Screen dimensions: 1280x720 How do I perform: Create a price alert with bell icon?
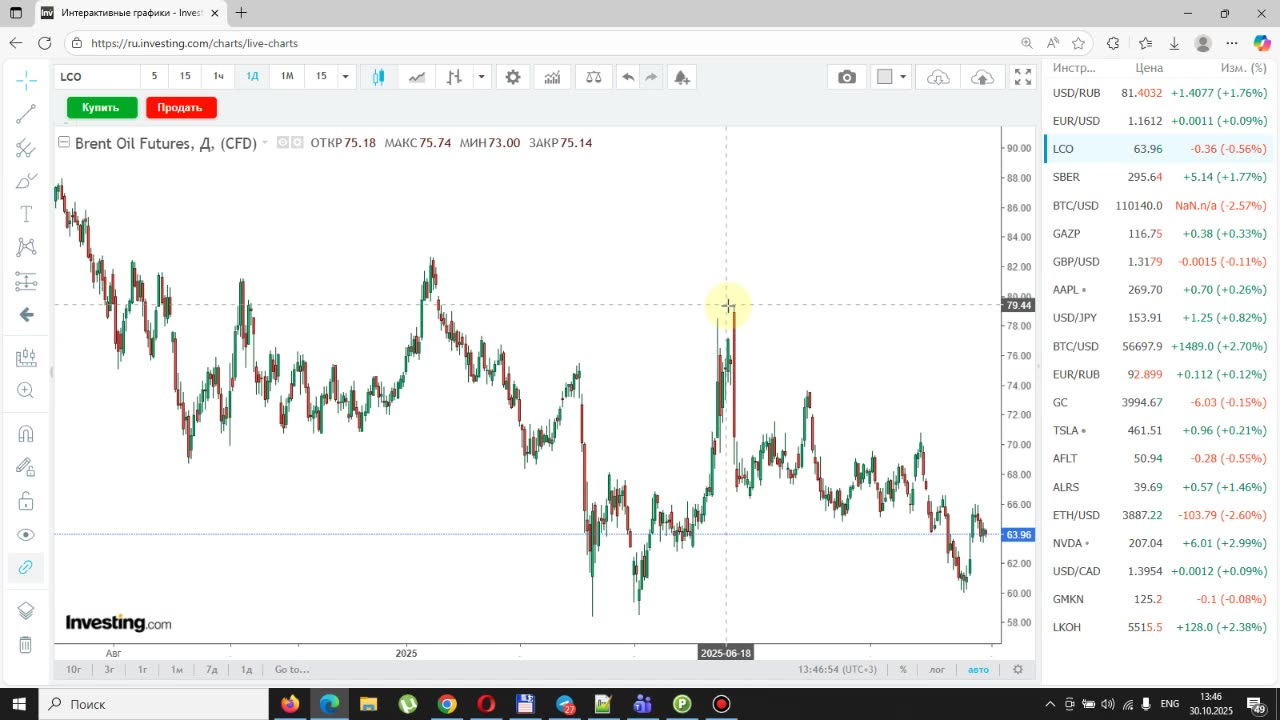click(682, 77)
